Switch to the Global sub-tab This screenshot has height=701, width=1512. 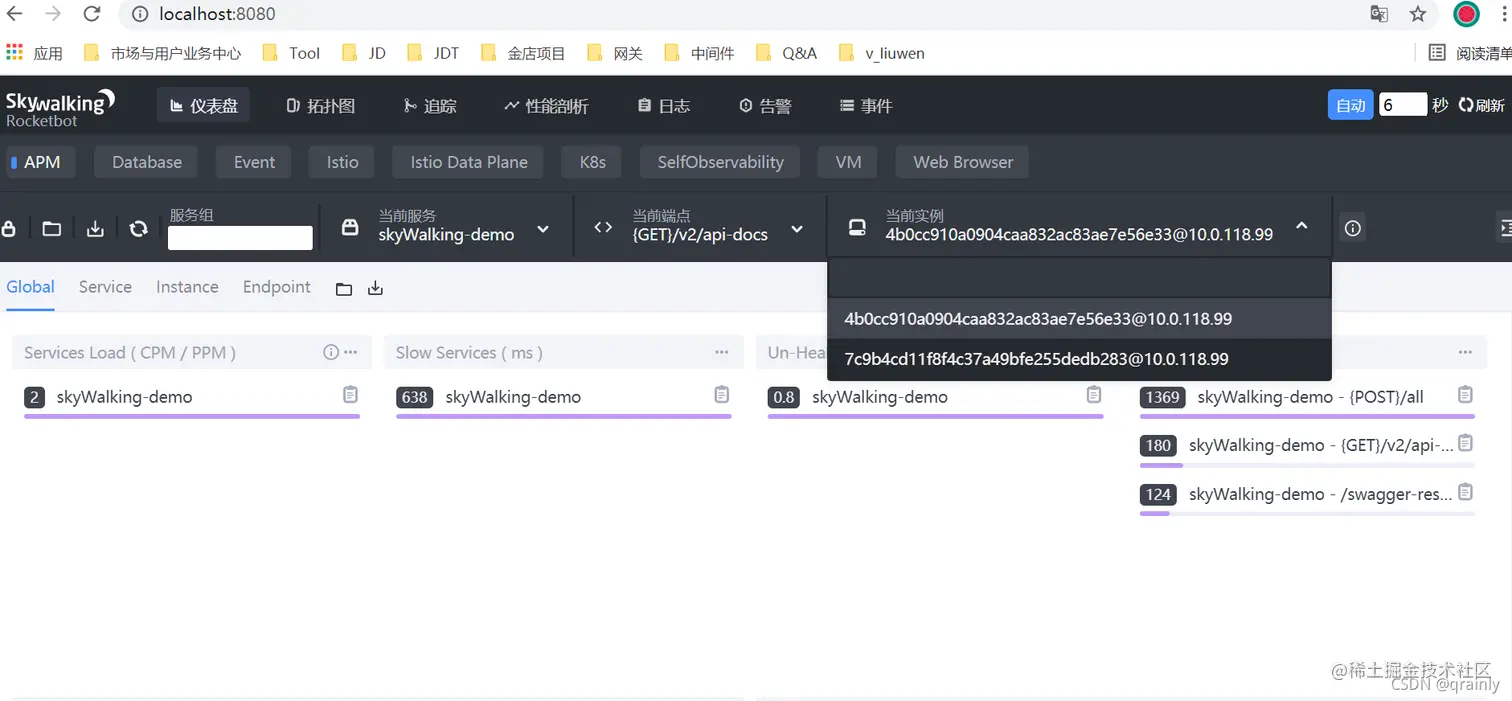[30, 287]
